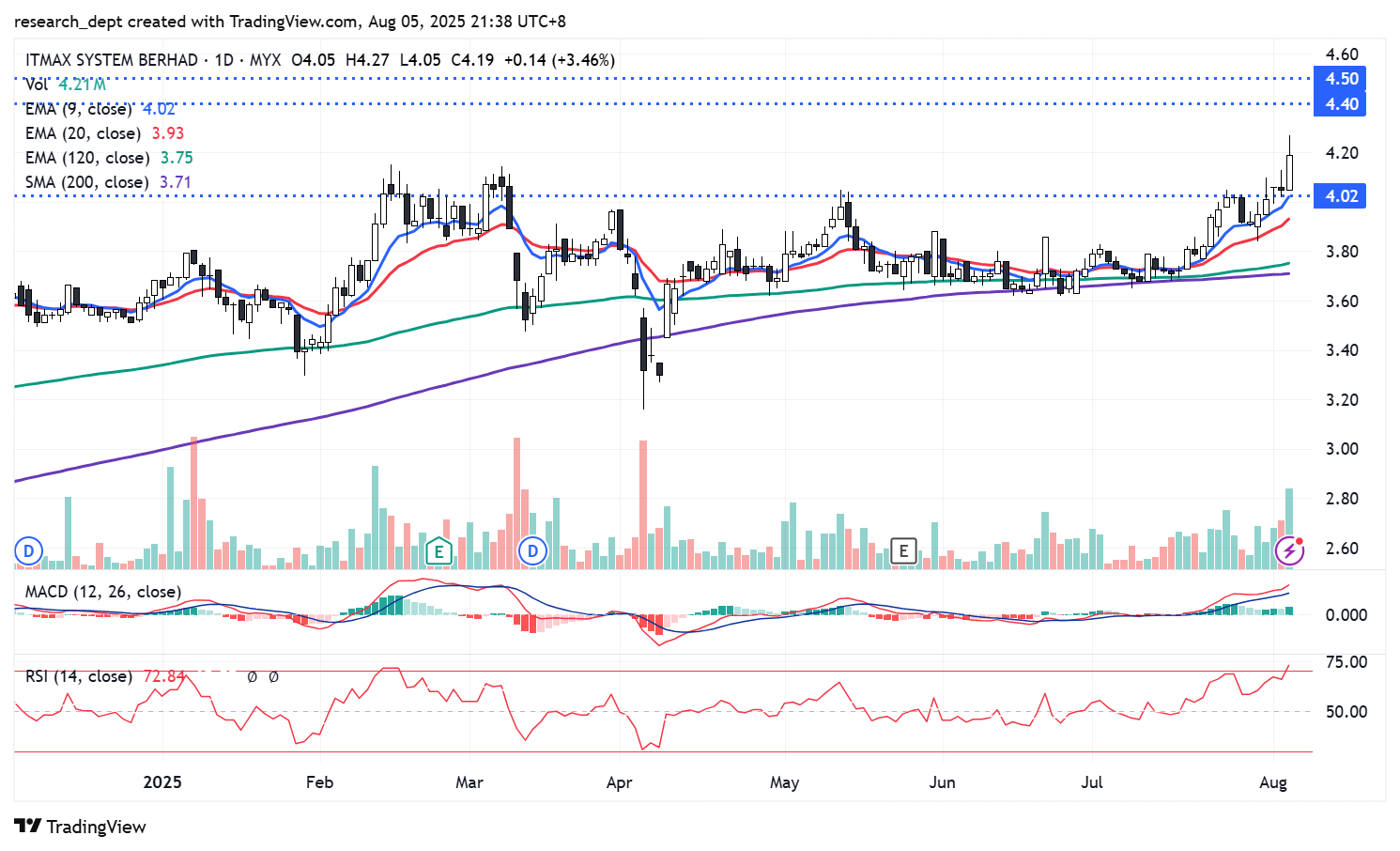Click the research_dept created with TradingView.com header
Image resolution: width=1400 pixels, height=851 pixels.
tap(290, 21)
